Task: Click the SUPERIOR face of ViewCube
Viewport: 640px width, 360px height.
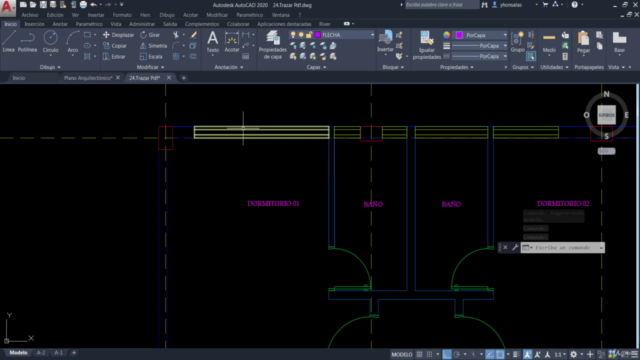Action: (x=607, y=115)
